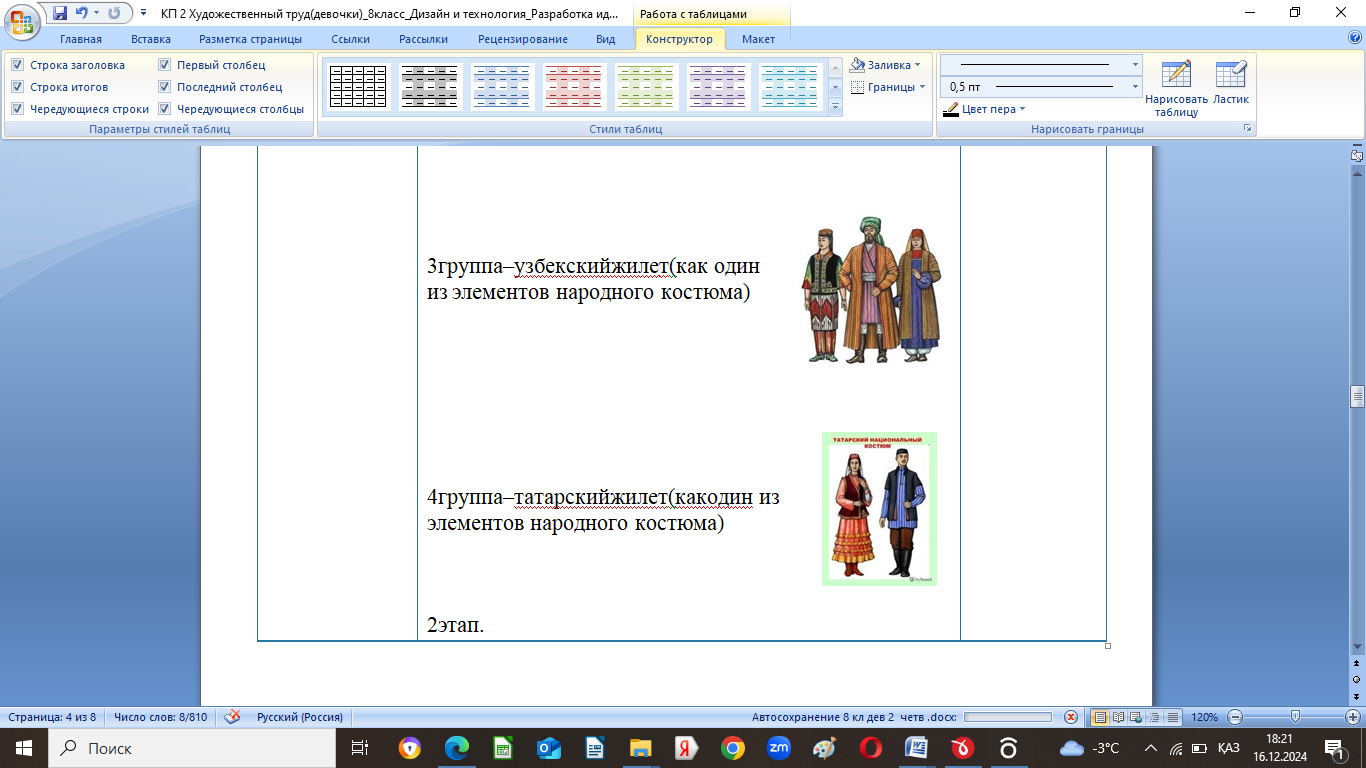Open the Вставка ribbon tab
1366x768 pixels.
pos(150,39)
